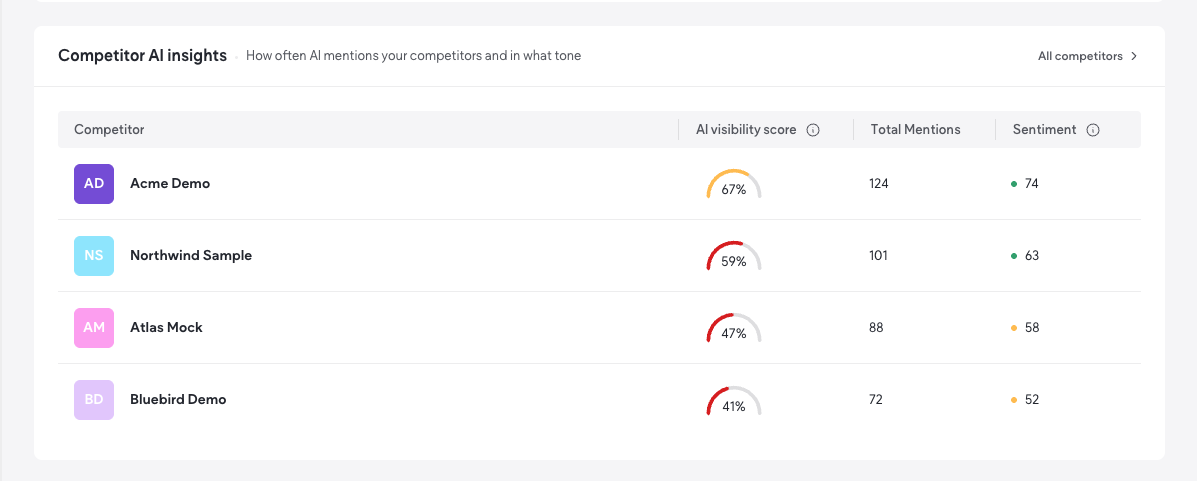Click the 41% visibility gauge
This screenshot has height=481, width=1197.
coord(734,399)
